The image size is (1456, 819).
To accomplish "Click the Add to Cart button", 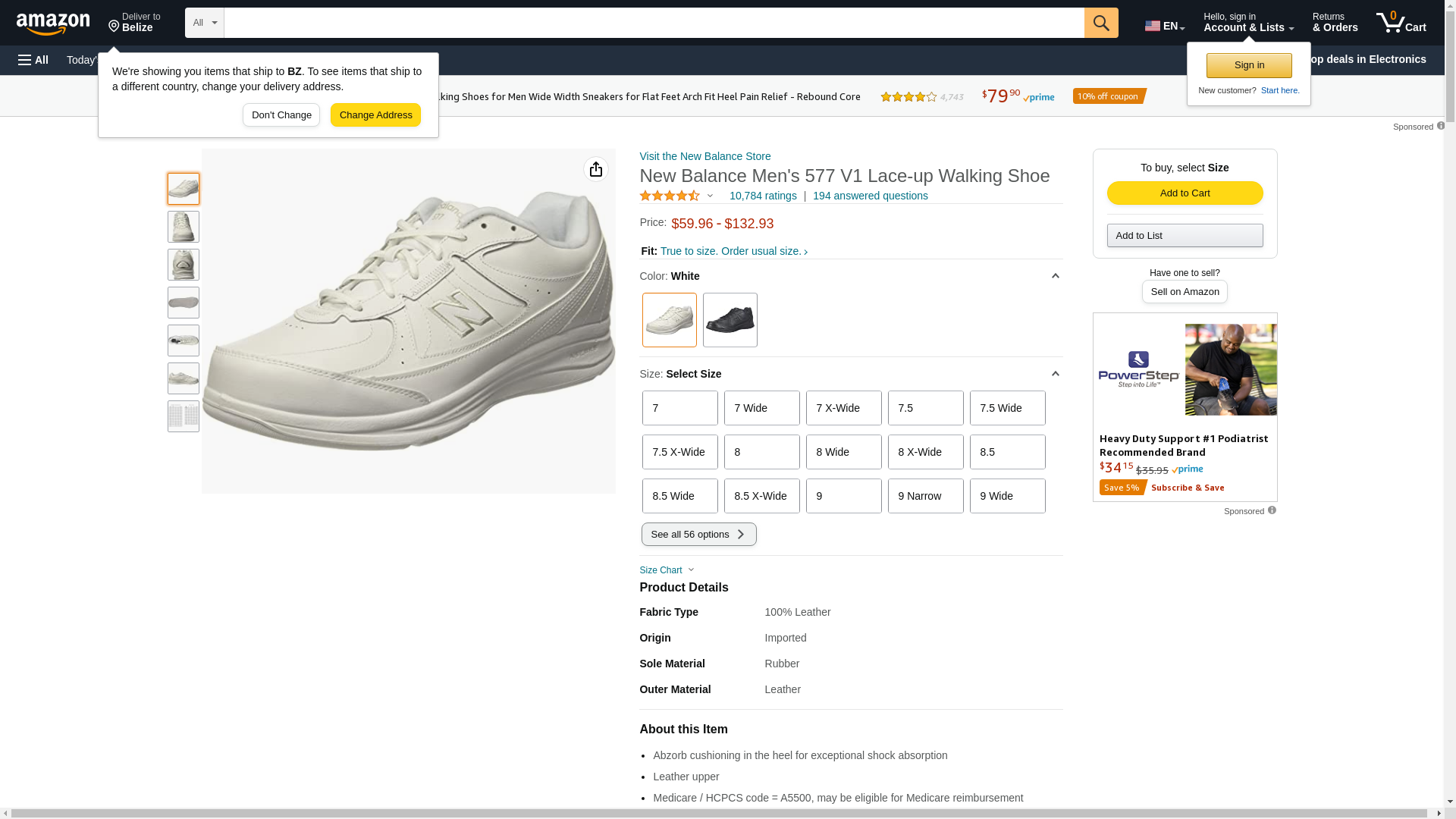I will point(1185,193).
